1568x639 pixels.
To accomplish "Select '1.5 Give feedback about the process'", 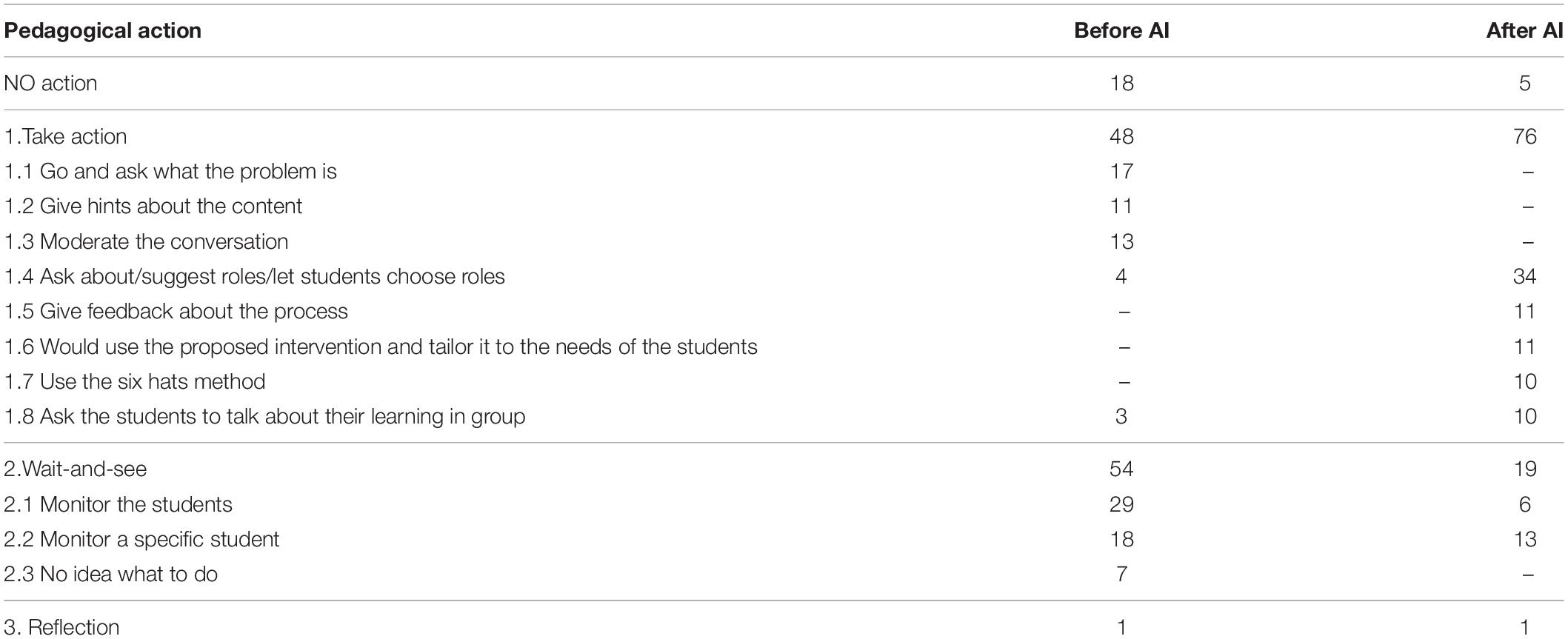I will point(176,311).
